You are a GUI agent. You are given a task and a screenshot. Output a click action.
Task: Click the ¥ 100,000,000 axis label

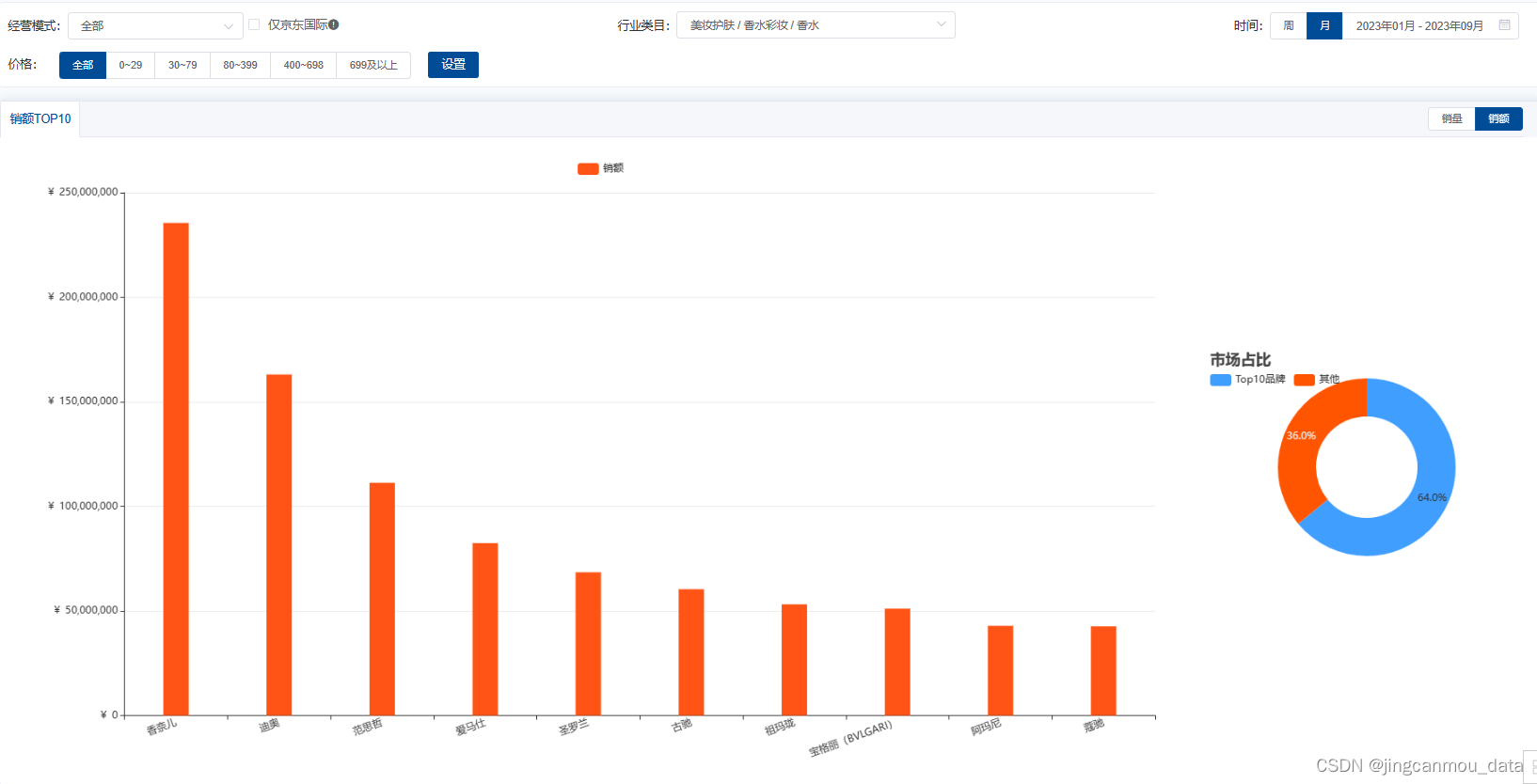pyautogui.click(x=84, y=506)
